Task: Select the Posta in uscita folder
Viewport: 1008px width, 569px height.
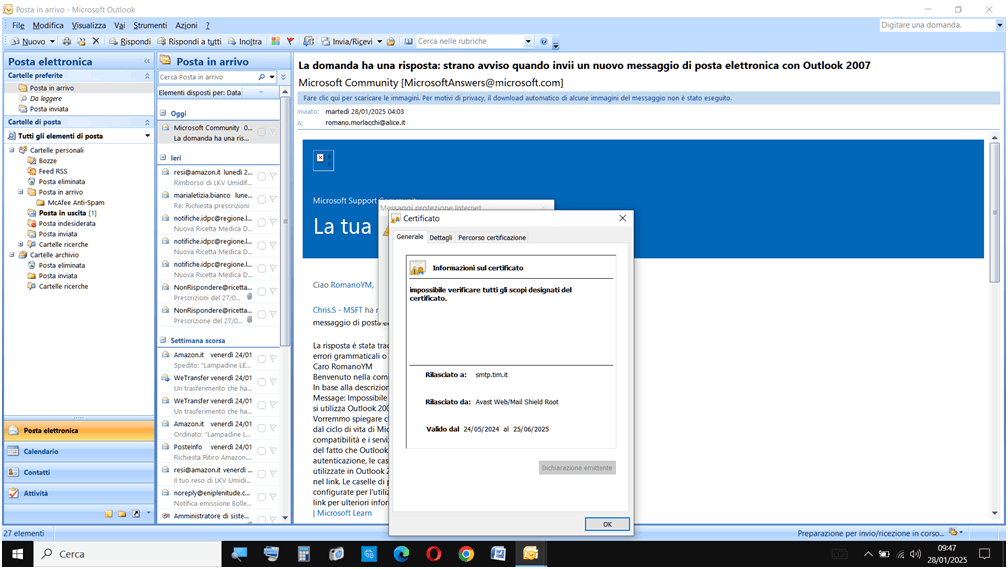Action: [x=62, y=213]
